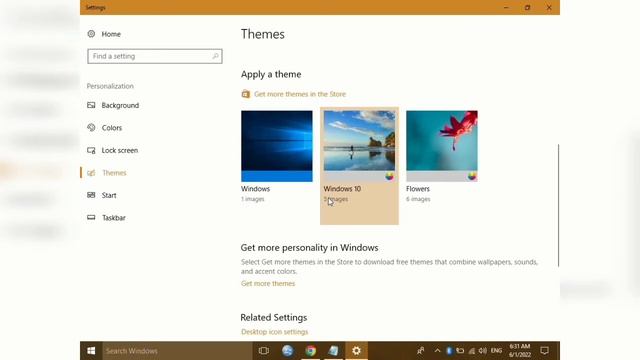Screen dimensions: 640x360
Task: Click the '1 images' text under Windows
Action: [253, 199]
